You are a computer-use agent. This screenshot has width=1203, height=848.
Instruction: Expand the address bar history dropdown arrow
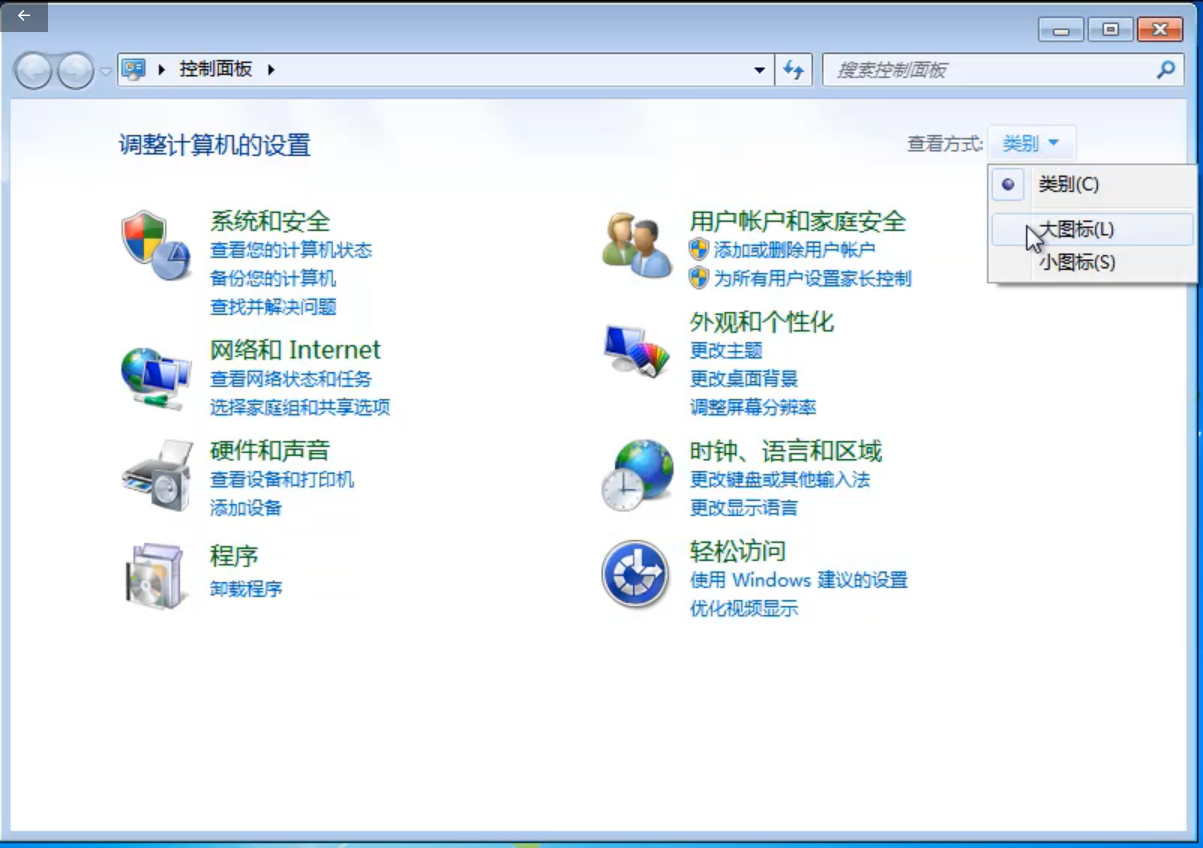point(759,70)
